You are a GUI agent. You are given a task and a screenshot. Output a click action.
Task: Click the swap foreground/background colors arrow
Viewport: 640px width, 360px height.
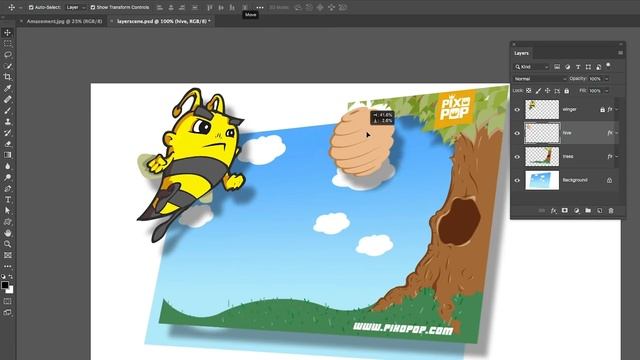coord(11,276)
